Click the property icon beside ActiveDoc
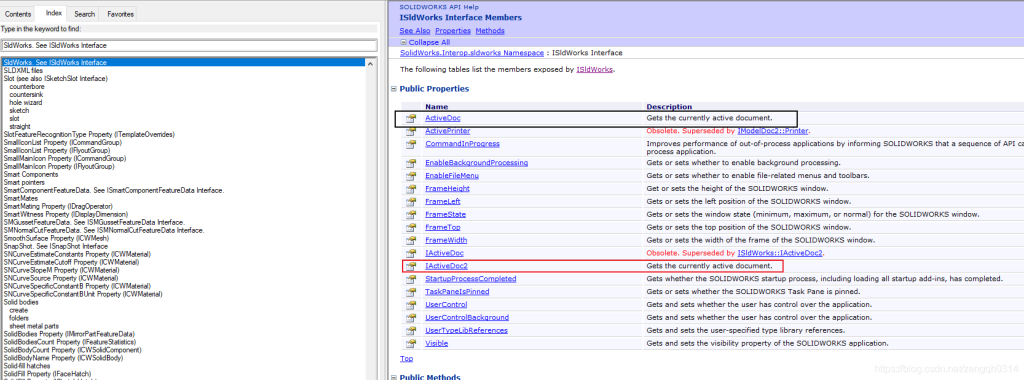 (411, 118)
